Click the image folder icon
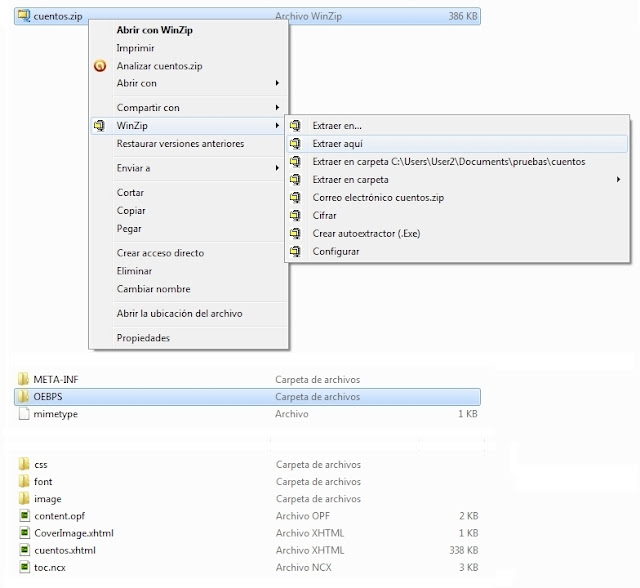 pos(24,499)
